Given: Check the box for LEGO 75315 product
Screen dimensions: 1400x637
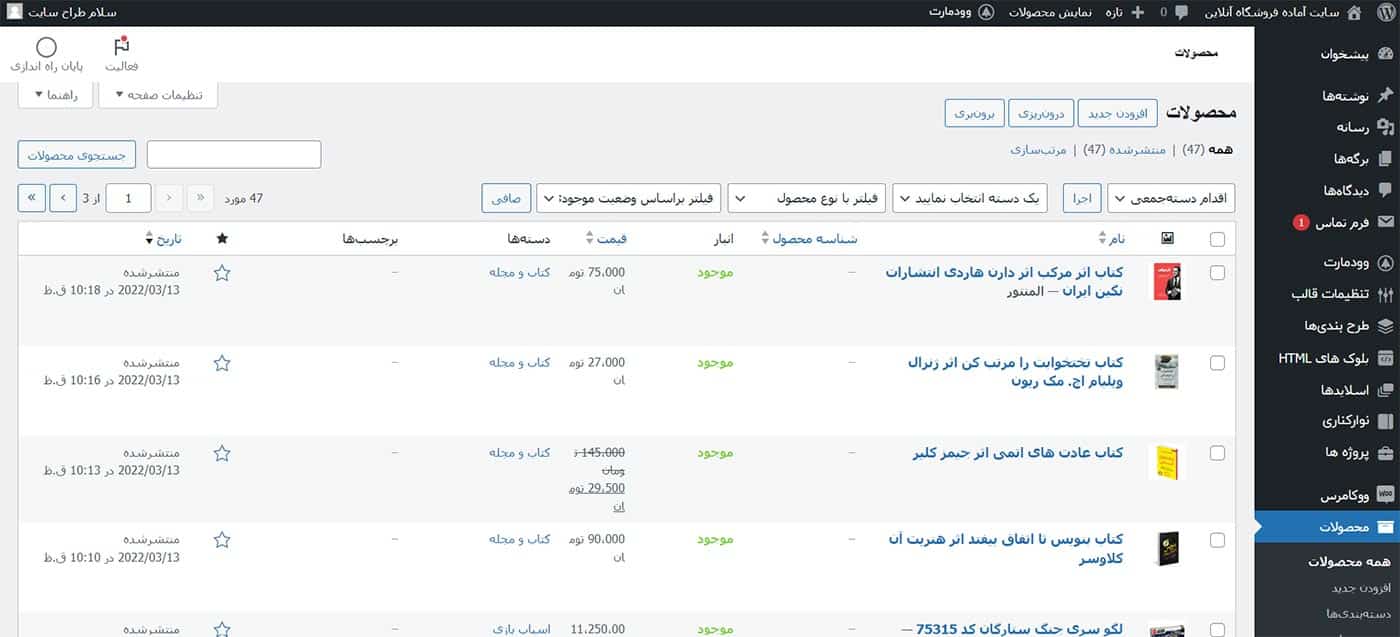Looking at the screenshot, I should 1217,630.
